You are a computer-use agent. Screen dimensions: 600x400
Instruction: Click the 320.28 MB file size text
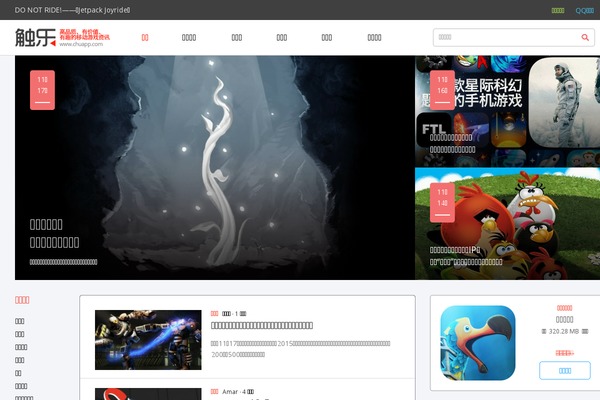(x=564, y=331)
